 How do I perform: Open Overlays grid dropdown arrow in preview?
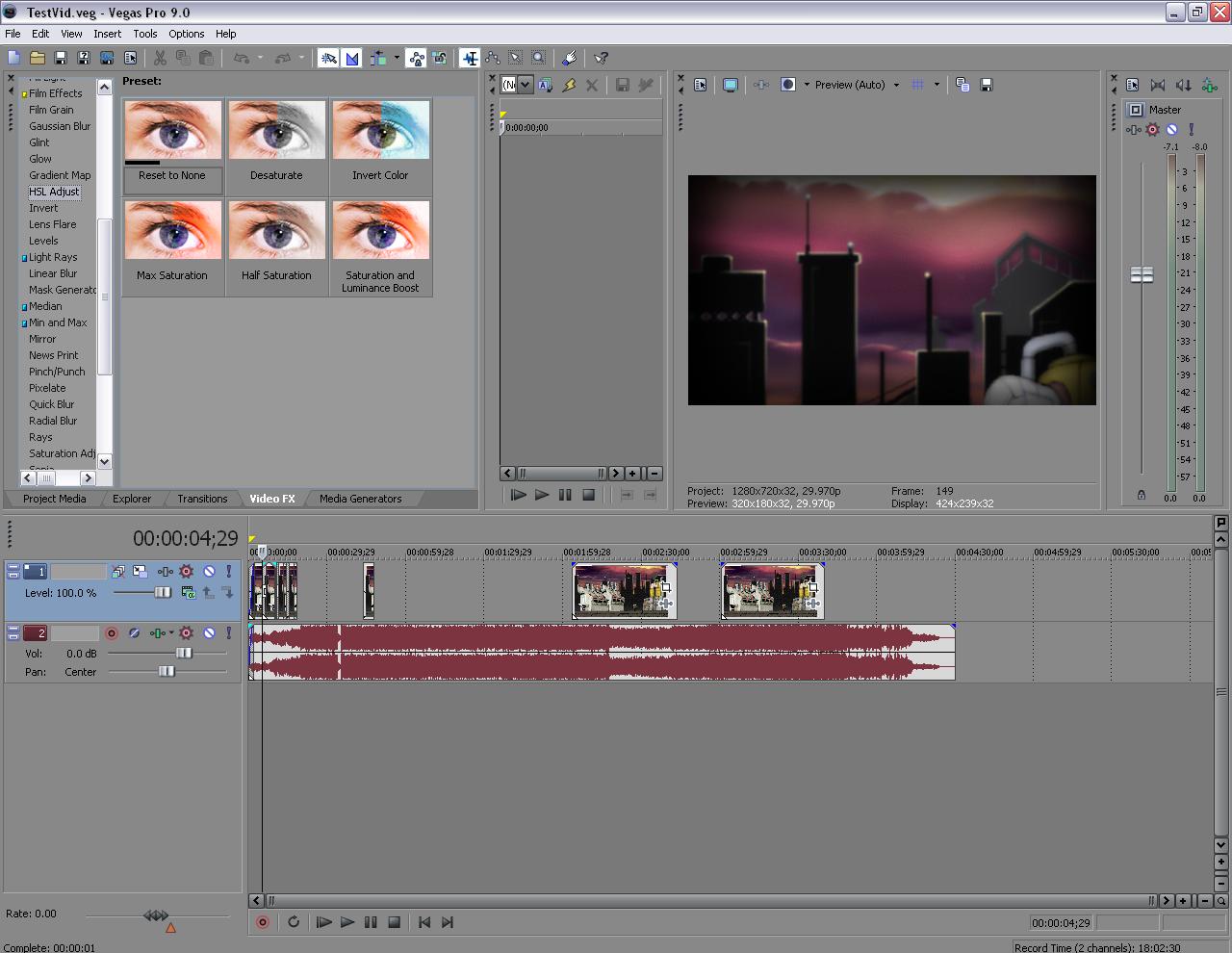point(937,85)
